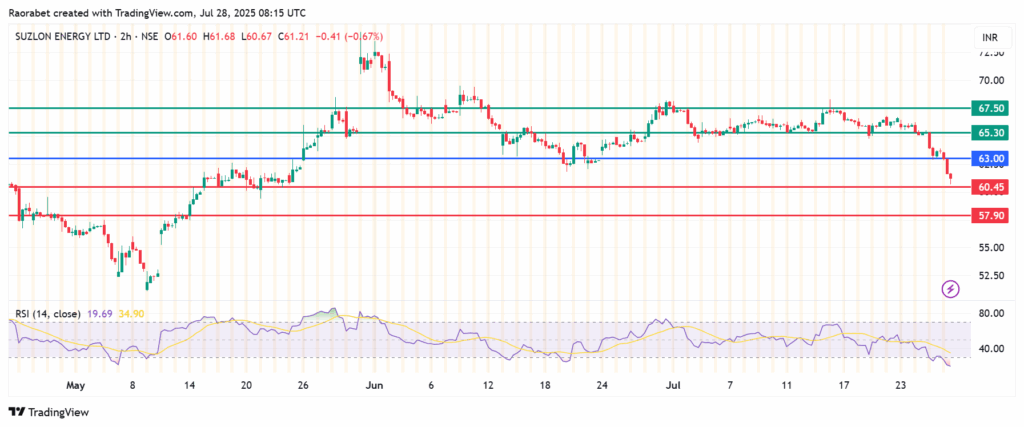Click the purple lightning bolt icon
The height and width of the screenshot is (427, 1024).
(x=950, y=289)
